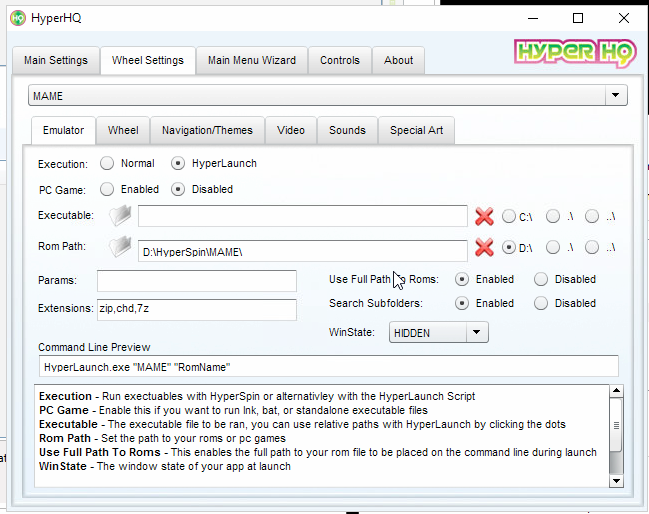This screenshot has width=649, height=514.
Task: Clear Rom Path with red X icon
Action: coord(484,249)
